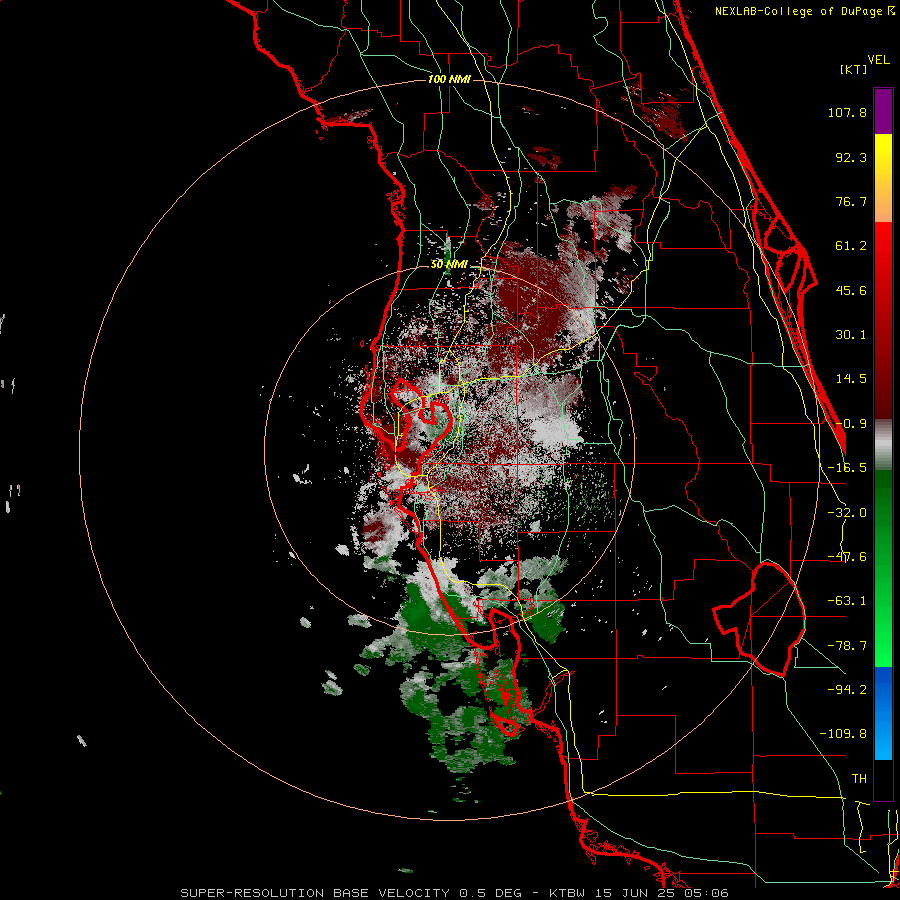Select the 92.3 velocity scale value
900x900 pixels.
tap(851, 157)
